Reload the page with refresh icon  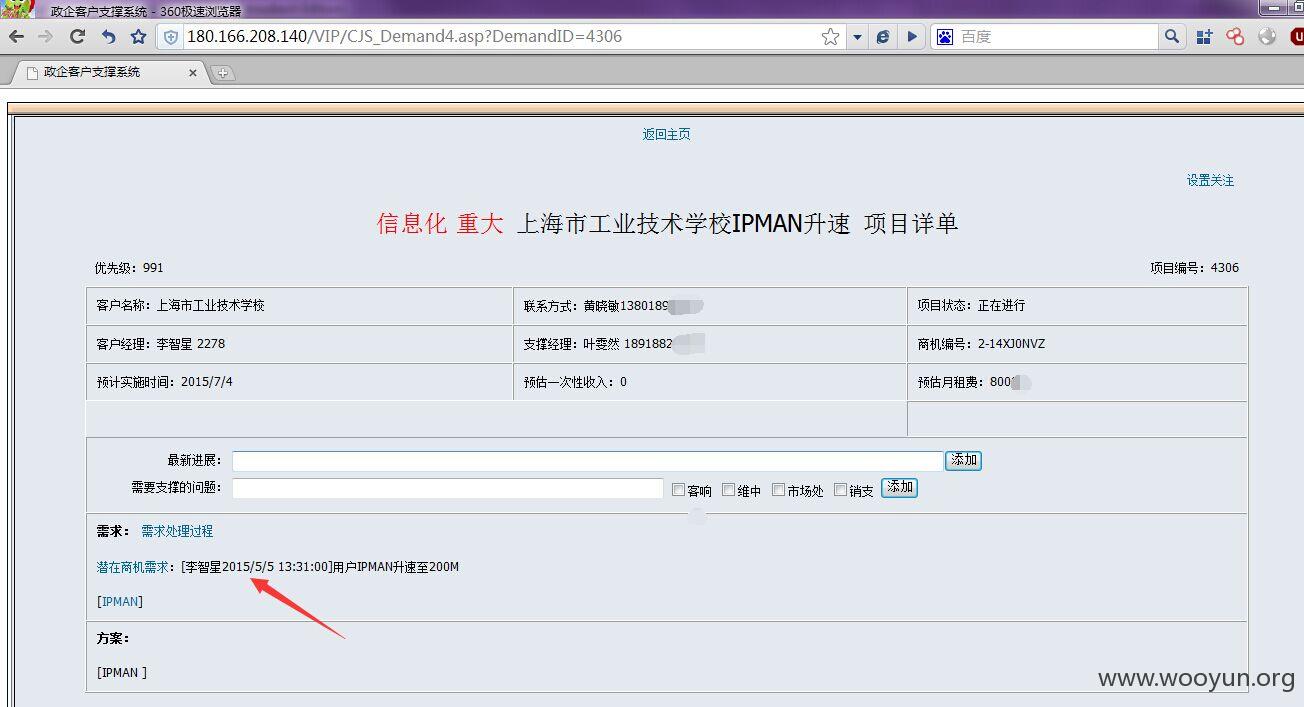tap(77, 37)
